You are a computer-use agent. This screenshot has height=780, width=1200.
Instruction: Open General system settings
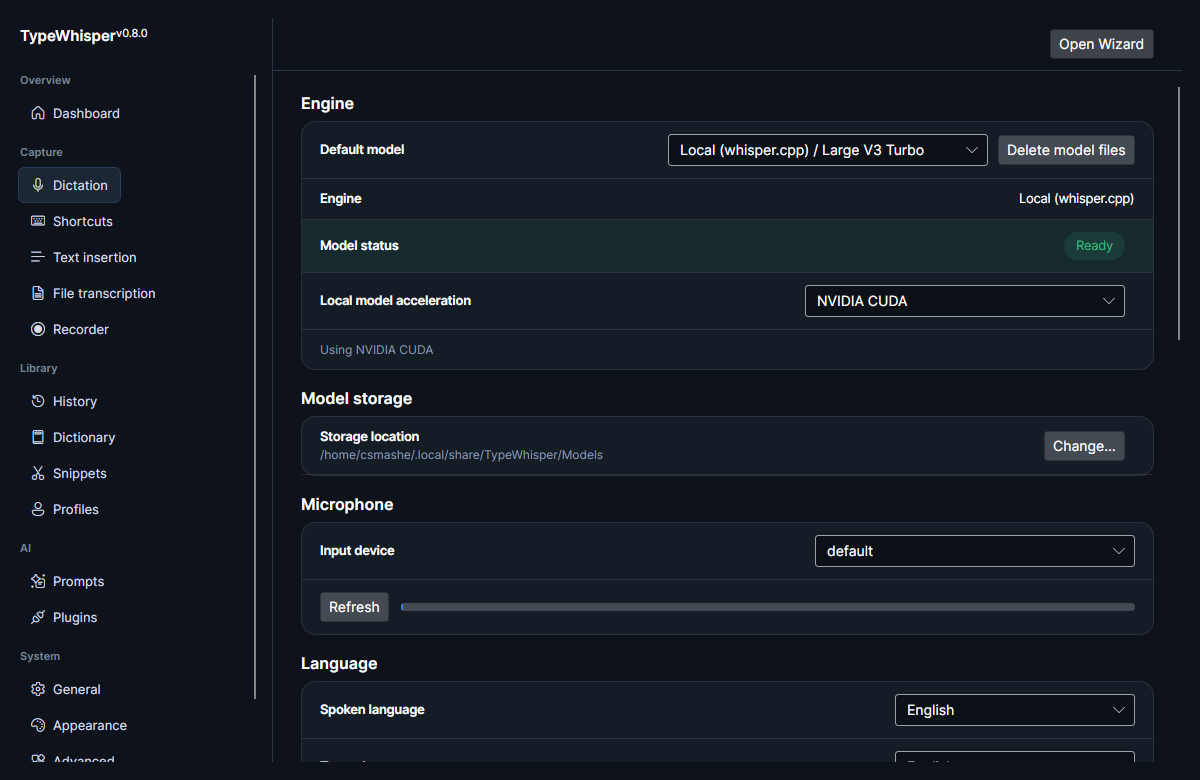[65, 689]
